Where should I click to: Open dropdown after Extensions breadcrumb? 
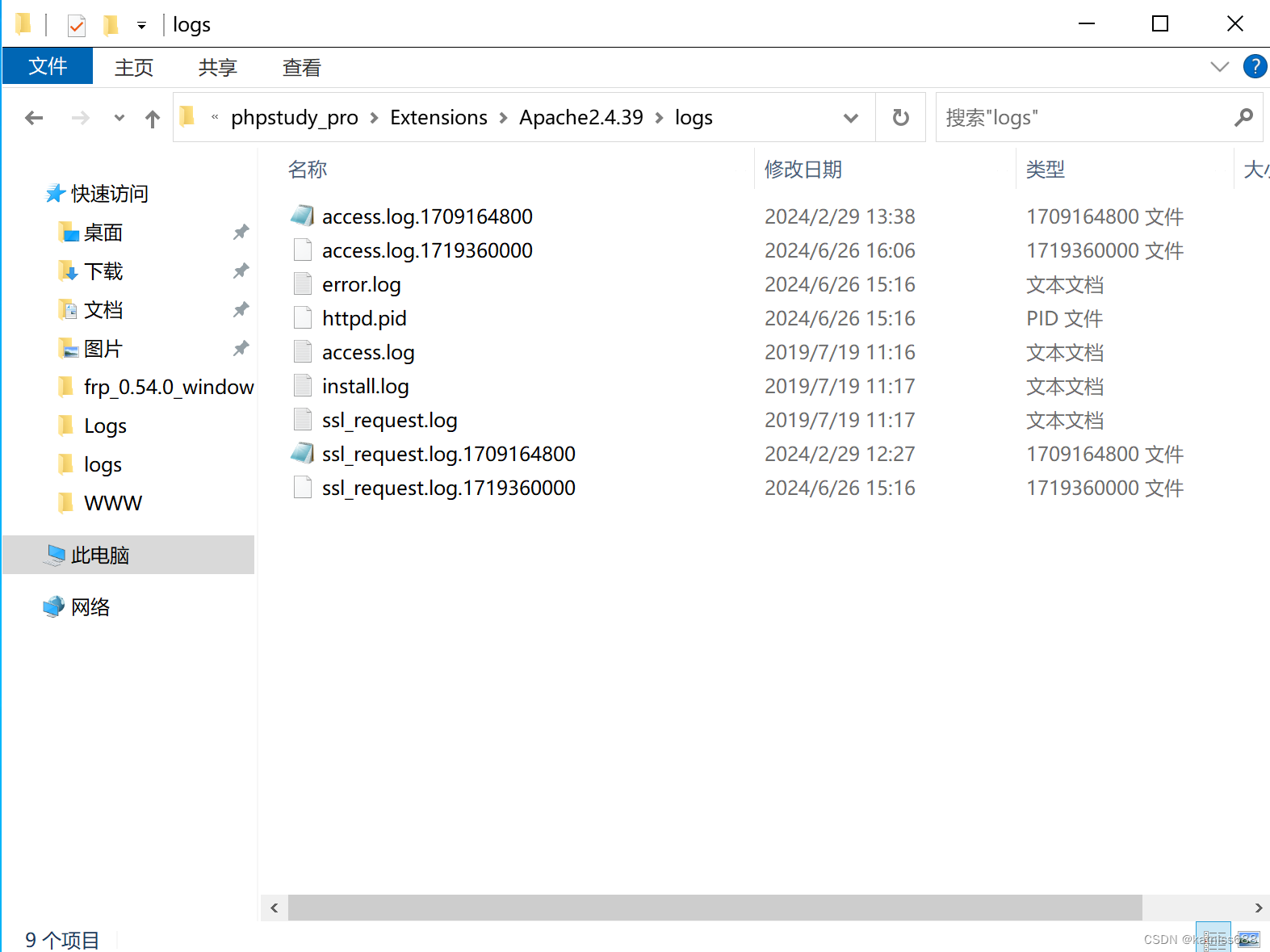[x=503, y=118]
